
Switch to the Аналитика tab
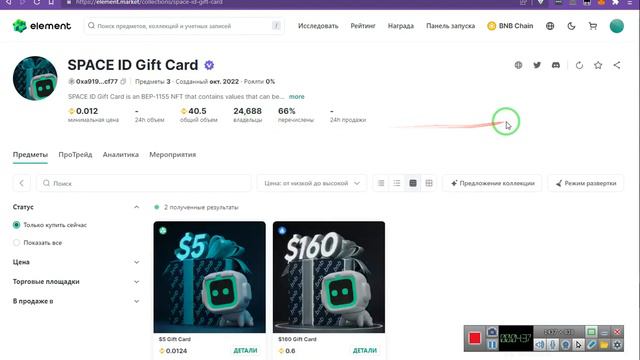point(121,155)
